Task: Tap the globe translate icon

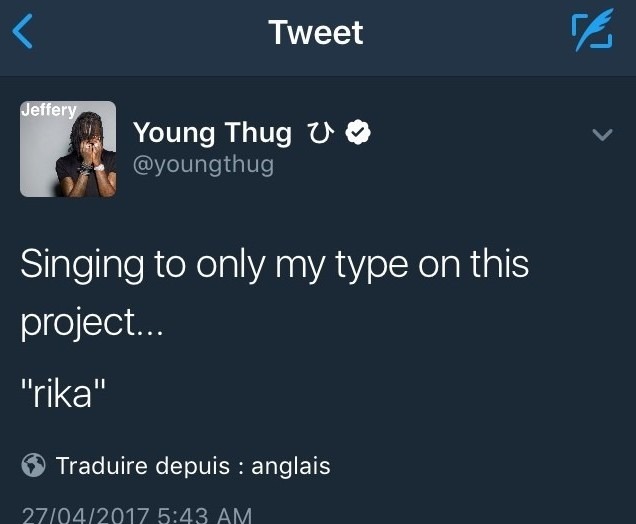Action: (33, 465)
